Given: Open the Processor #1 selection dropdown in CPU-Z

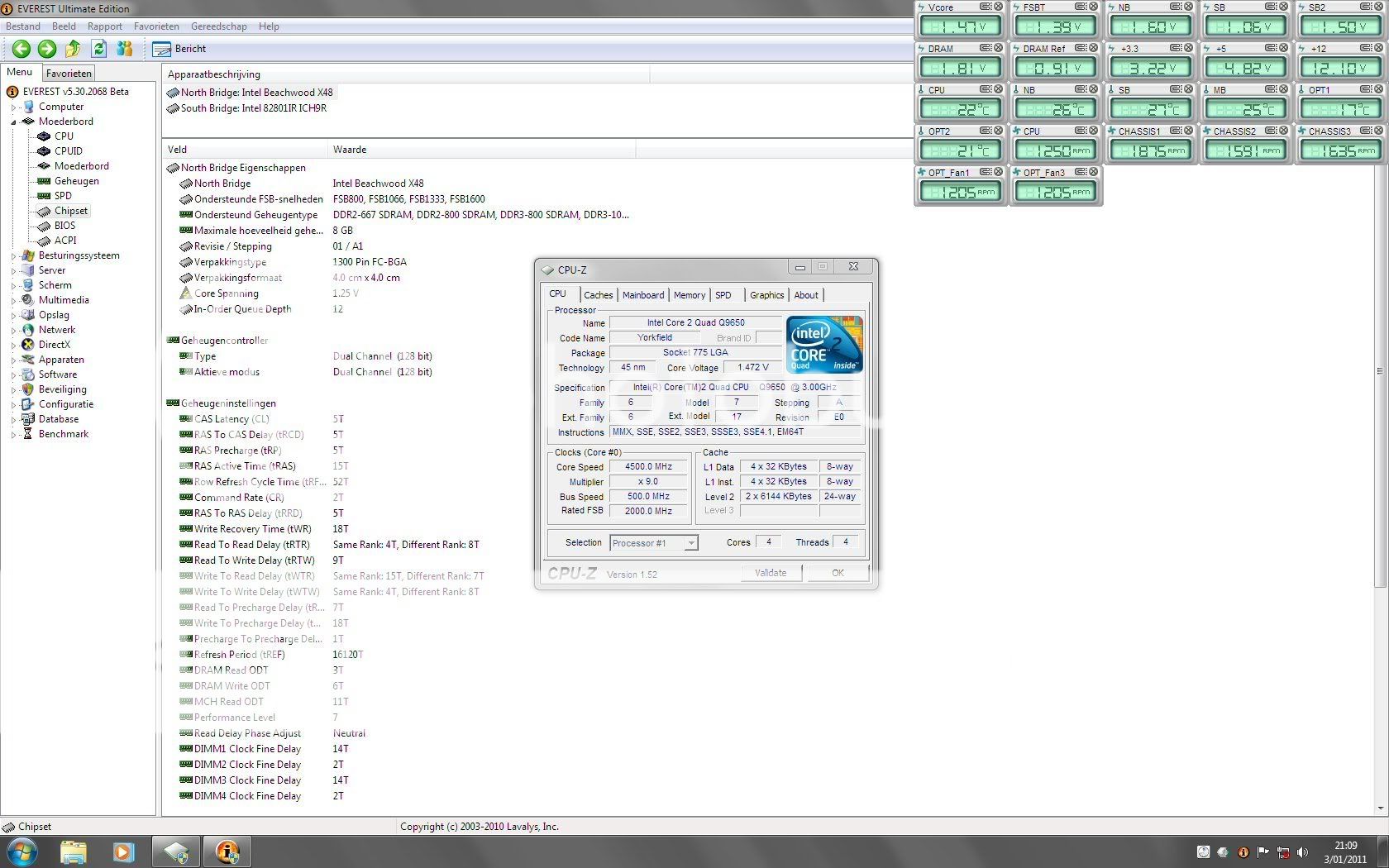Looking at the screenshot, I should pyautogui.click(x=654, y=543).
